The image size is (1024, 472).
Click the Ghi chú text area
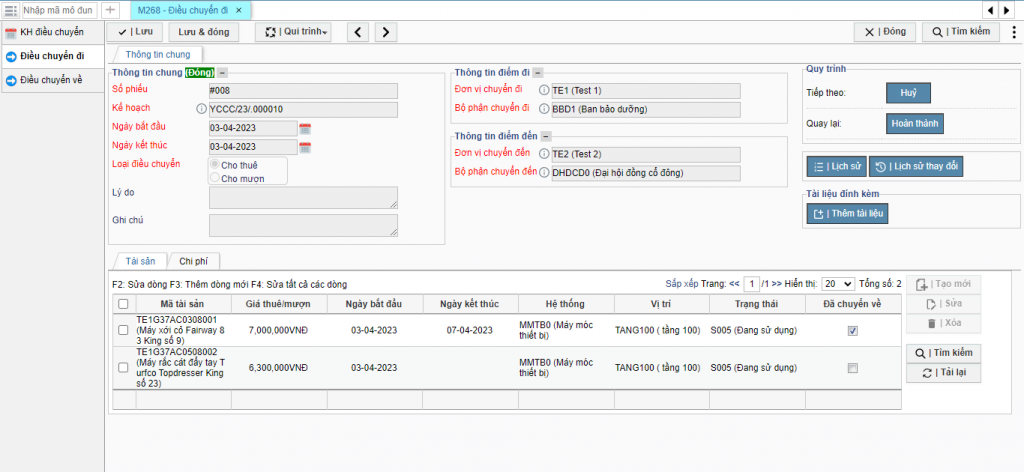click(x=303, y=225)
